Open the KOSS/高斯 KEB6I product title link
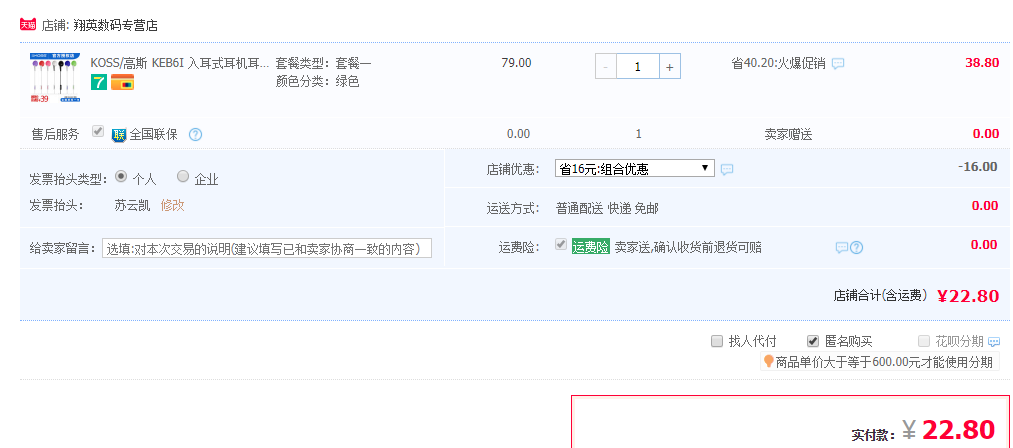1013x448 pixels. [x=179, y=63]
